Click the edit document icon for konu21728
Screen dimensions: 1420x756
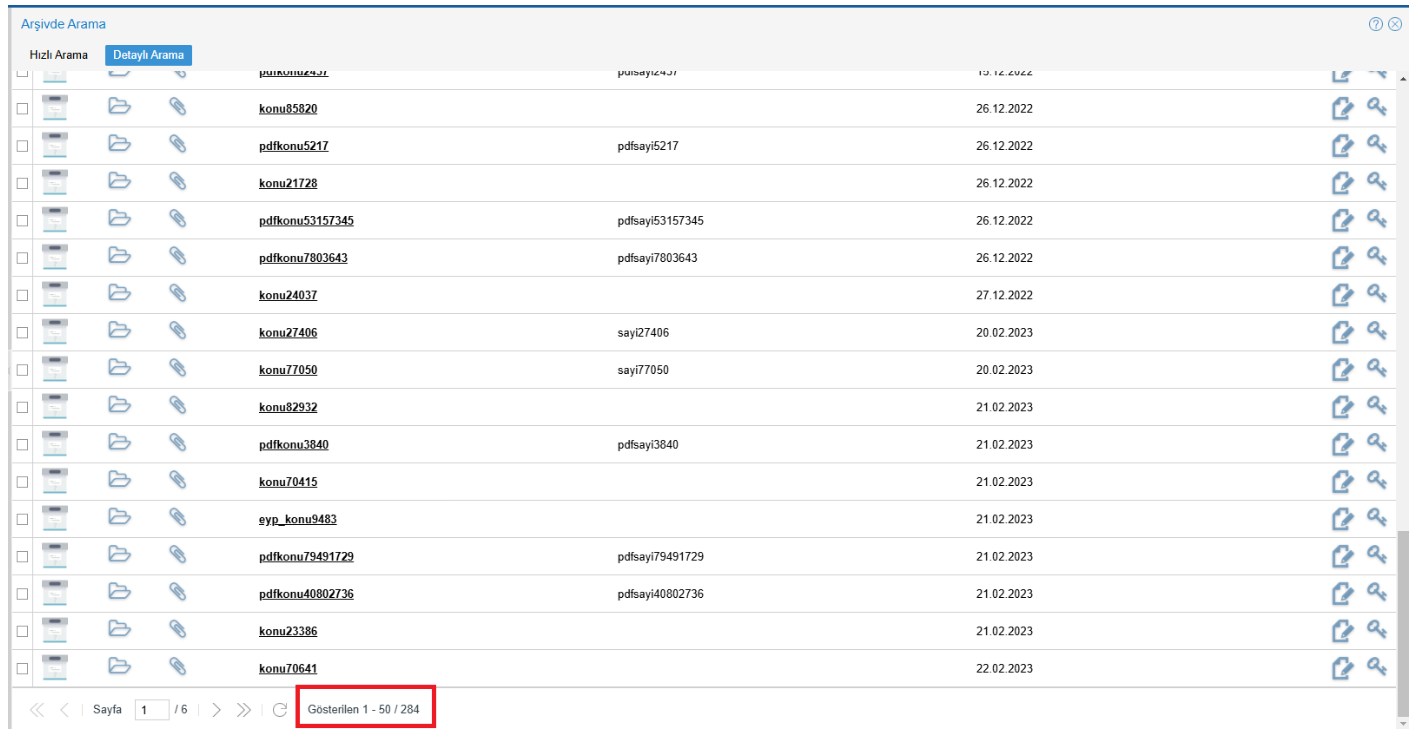1342,183
